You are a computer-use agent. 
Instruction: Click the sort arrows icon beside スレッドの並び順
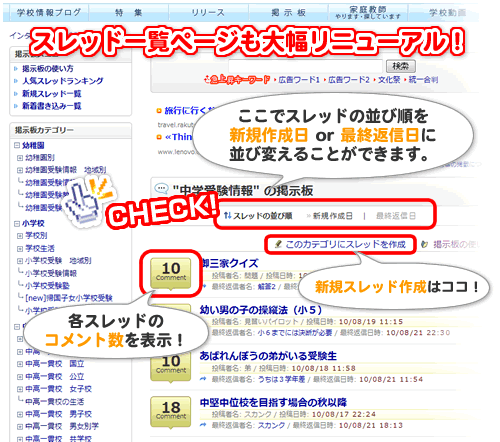tap(227, 216)
